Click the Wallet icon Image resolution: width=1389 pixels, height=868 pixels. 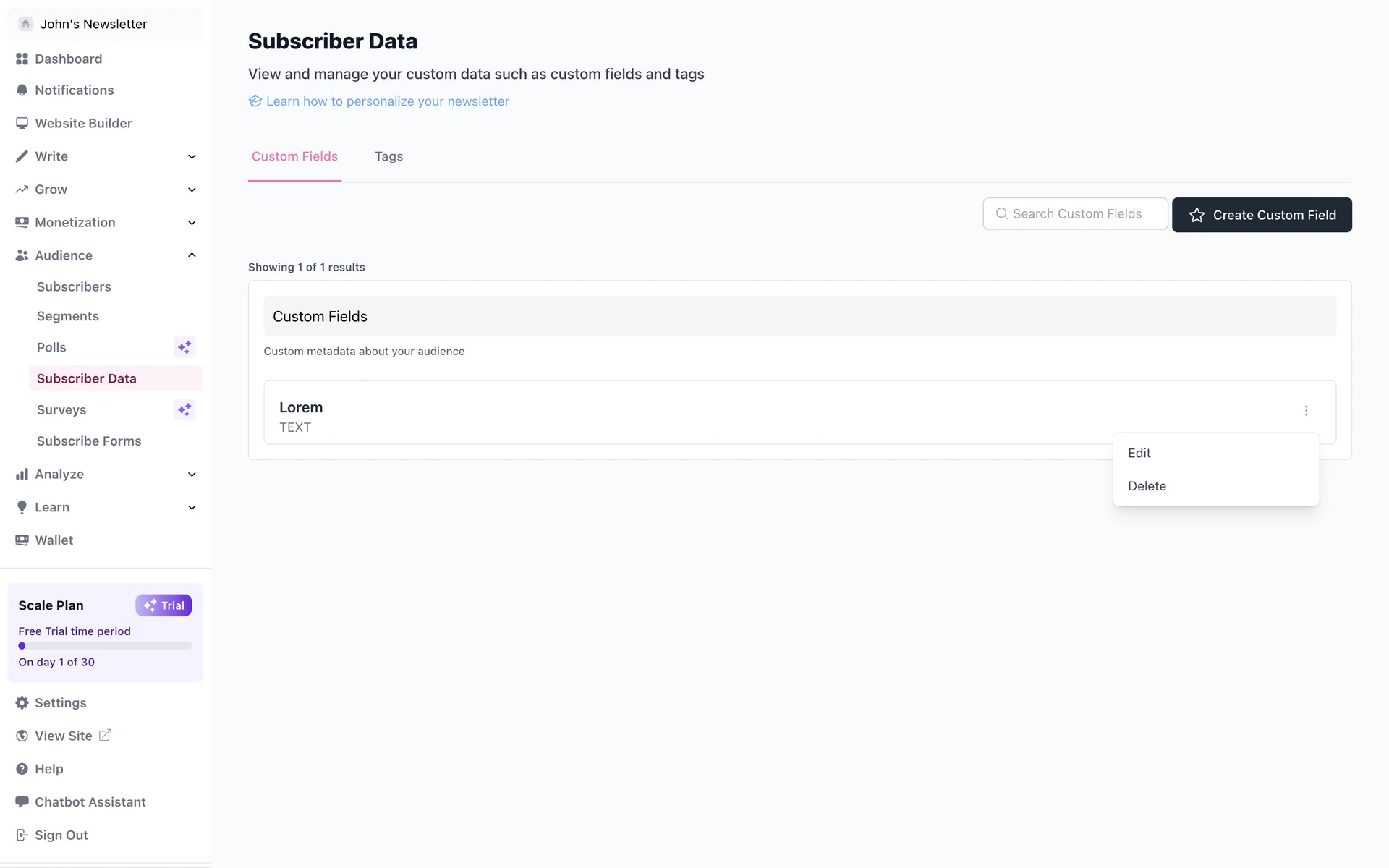point(22,540)
